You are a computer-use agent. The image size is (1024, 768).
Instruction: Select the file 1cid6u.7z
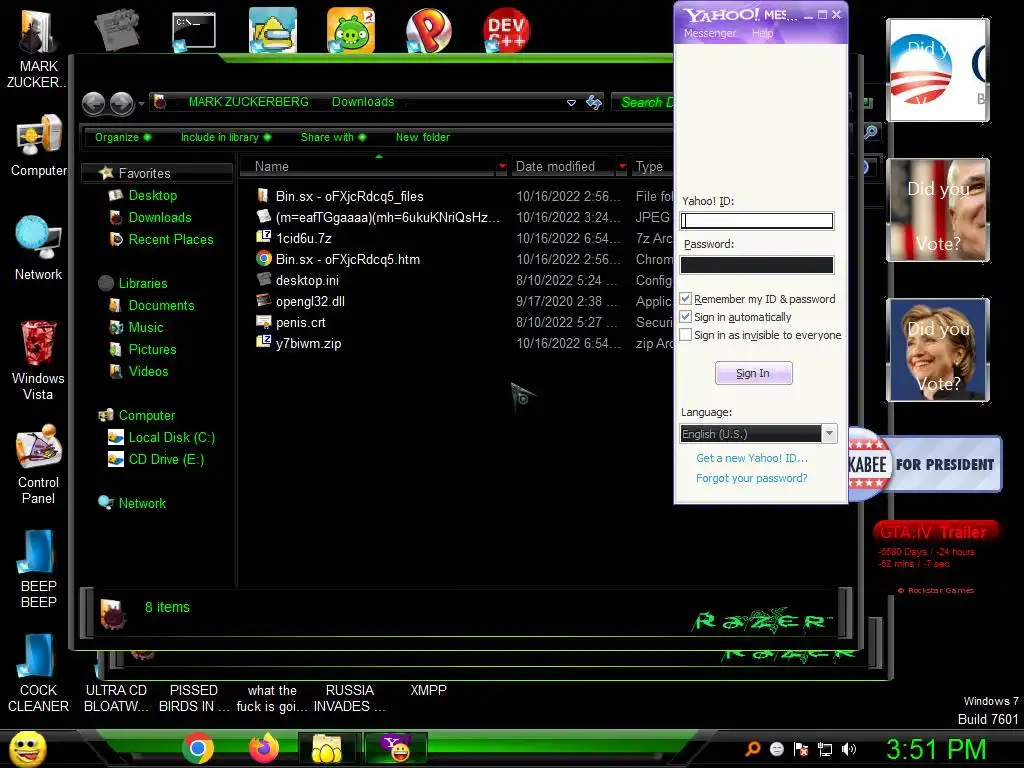(304, 238)
